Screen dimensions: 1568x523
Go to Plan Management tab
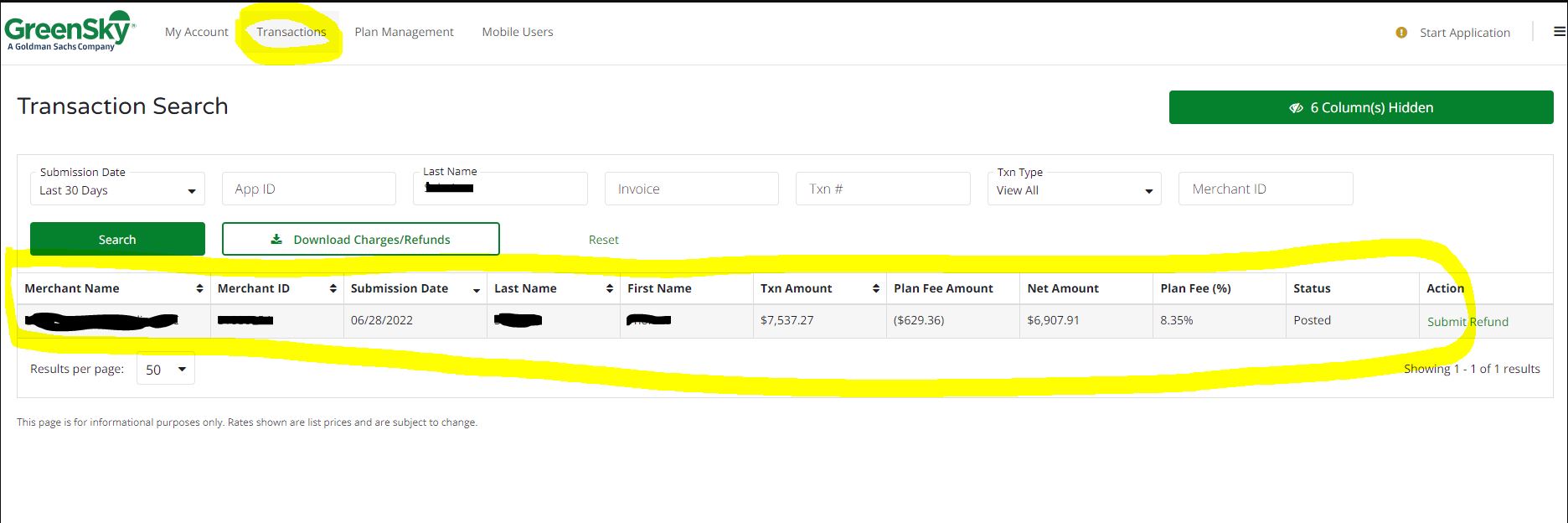[x=404, y=32]
